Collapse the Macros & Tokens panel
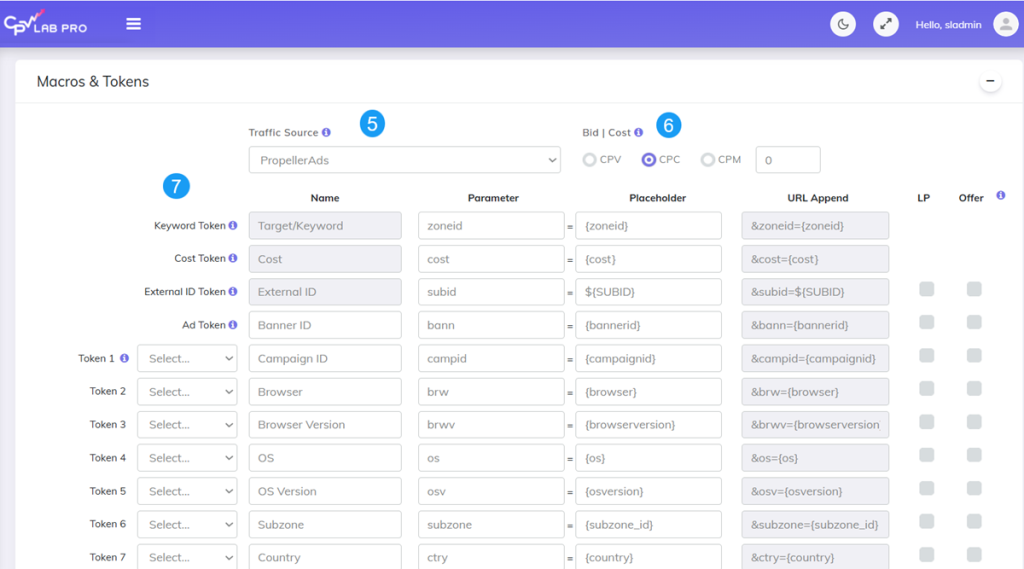1024x569 pixels. [990, 81]
